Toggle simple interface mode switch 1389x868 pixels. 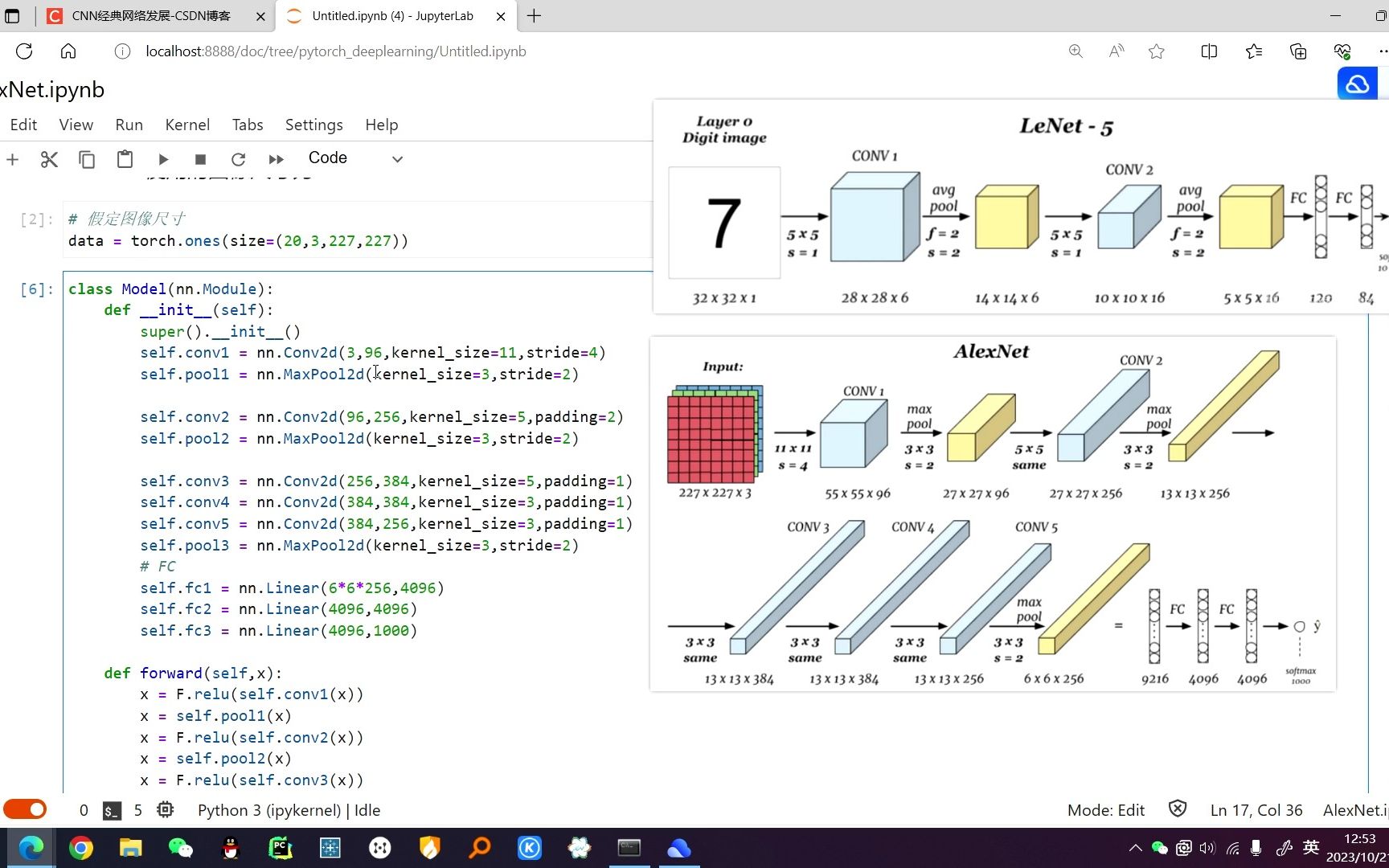click(x=25, y=809)
